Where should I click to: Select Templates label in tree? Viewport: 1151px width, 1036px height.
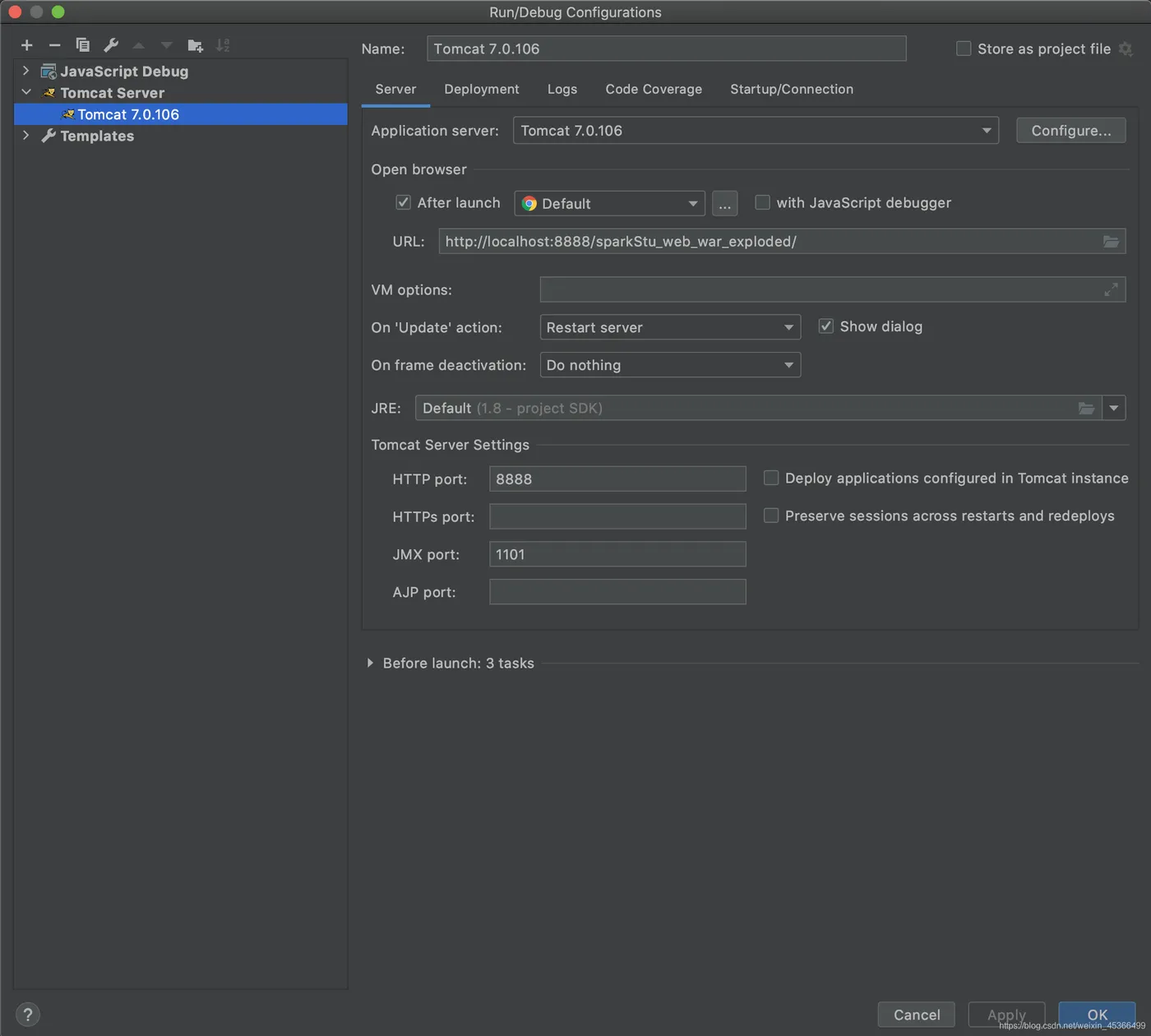coord(97,136)
